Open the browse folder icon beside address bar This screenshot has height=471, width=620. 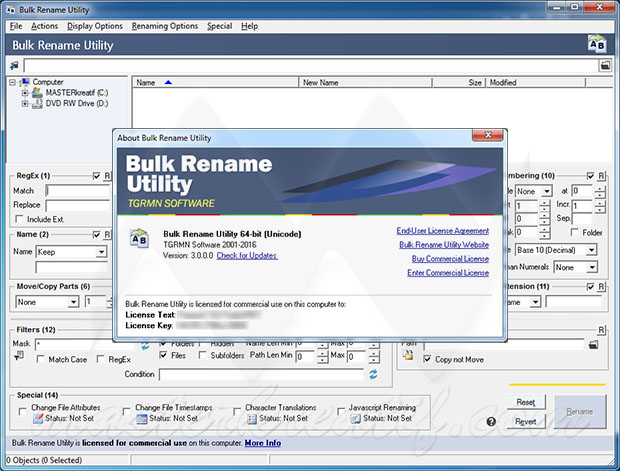(x=605, y=65)
